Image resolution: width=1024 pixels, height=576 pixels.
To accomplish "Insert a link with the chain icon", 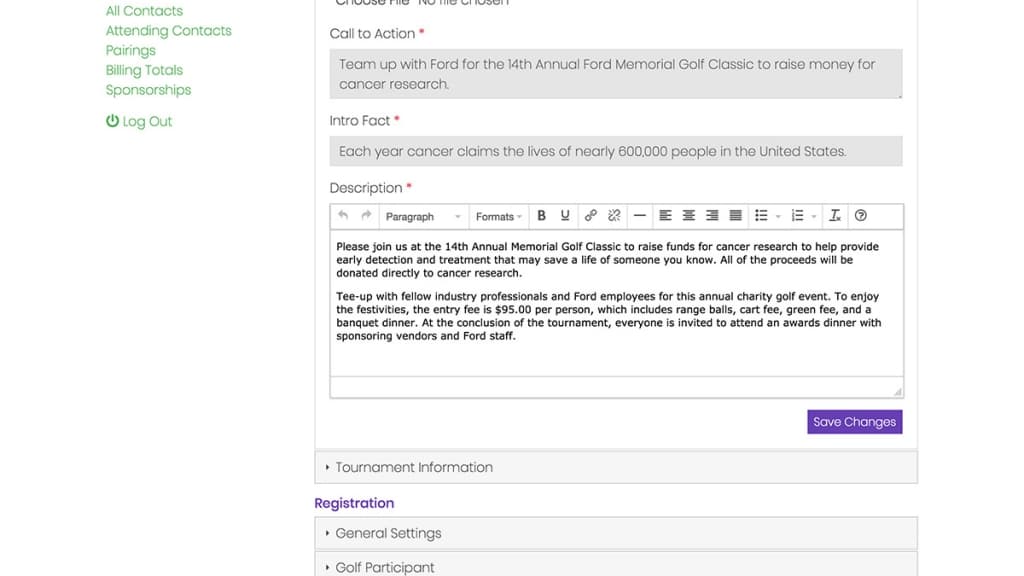I will [x=590, y=216].
